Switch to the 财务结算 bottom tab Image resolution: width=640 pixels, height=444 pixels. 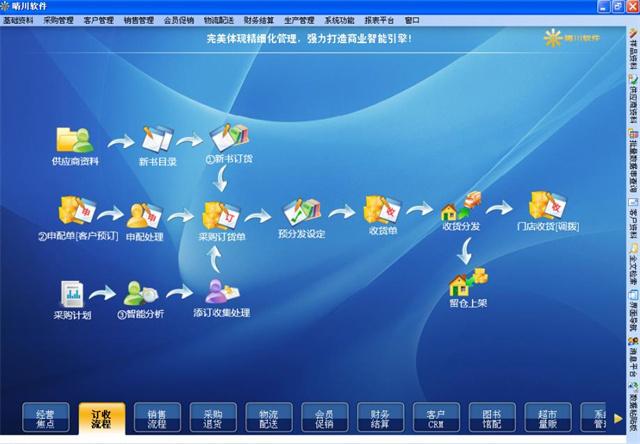tap(380, 418)
